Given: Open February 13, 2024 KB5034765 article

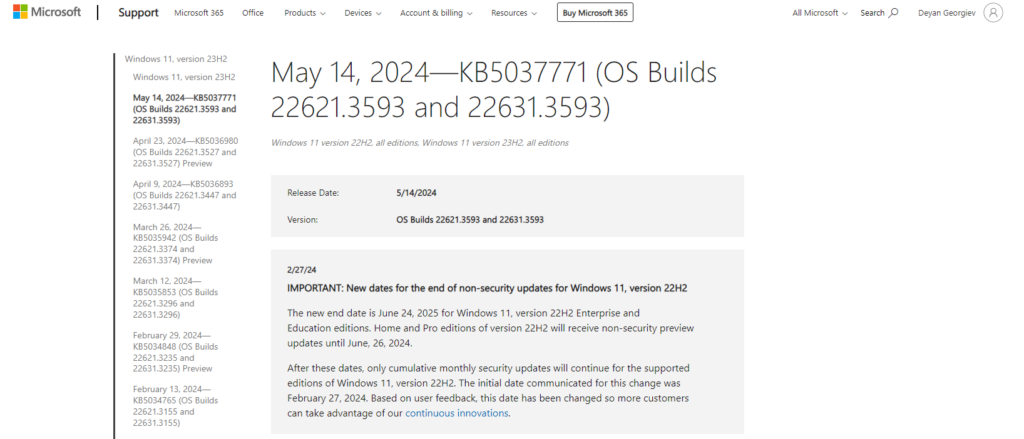Looking at the screenshot, I should (x=176, y=404).
